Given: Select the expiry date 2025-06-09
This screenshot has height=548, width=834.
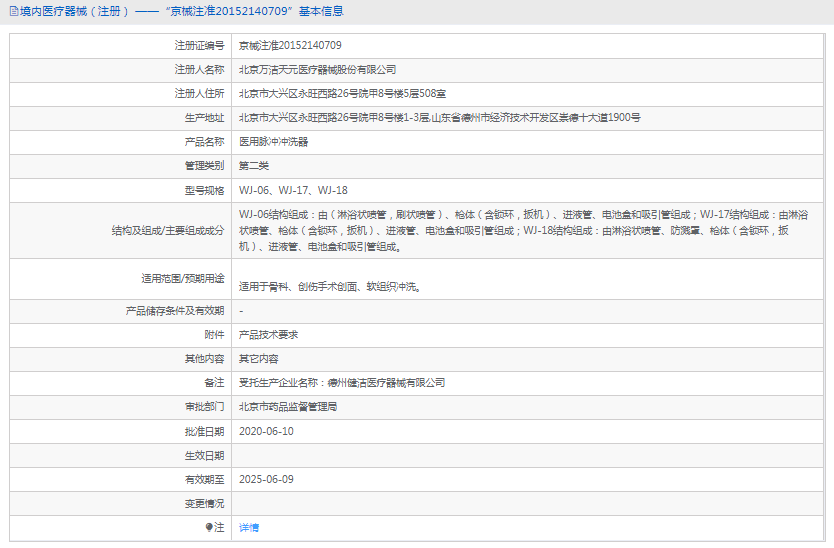Looking at the screenshot, I should 266,479.
